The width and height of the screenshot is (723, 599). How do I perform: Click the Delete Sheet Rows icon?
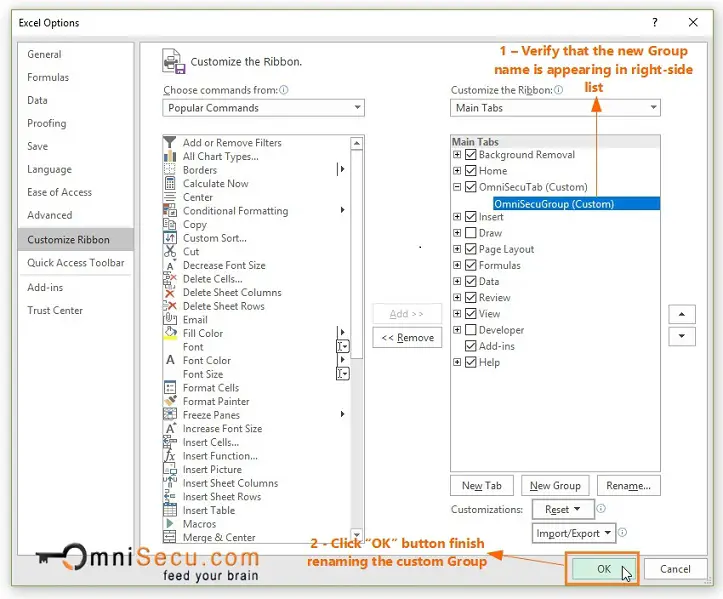170,306
